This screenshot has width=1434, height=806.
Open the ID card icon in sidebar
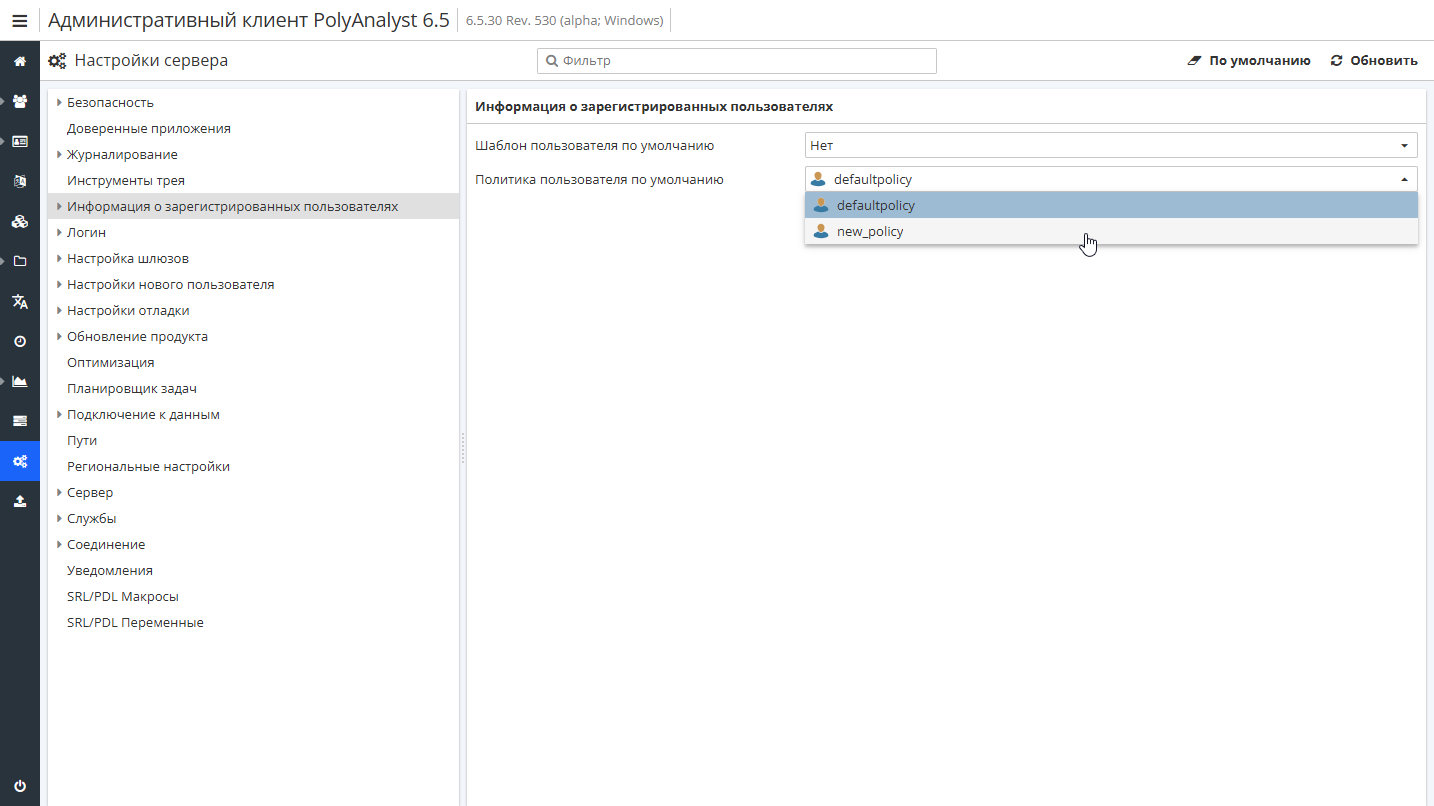point(20,141)
